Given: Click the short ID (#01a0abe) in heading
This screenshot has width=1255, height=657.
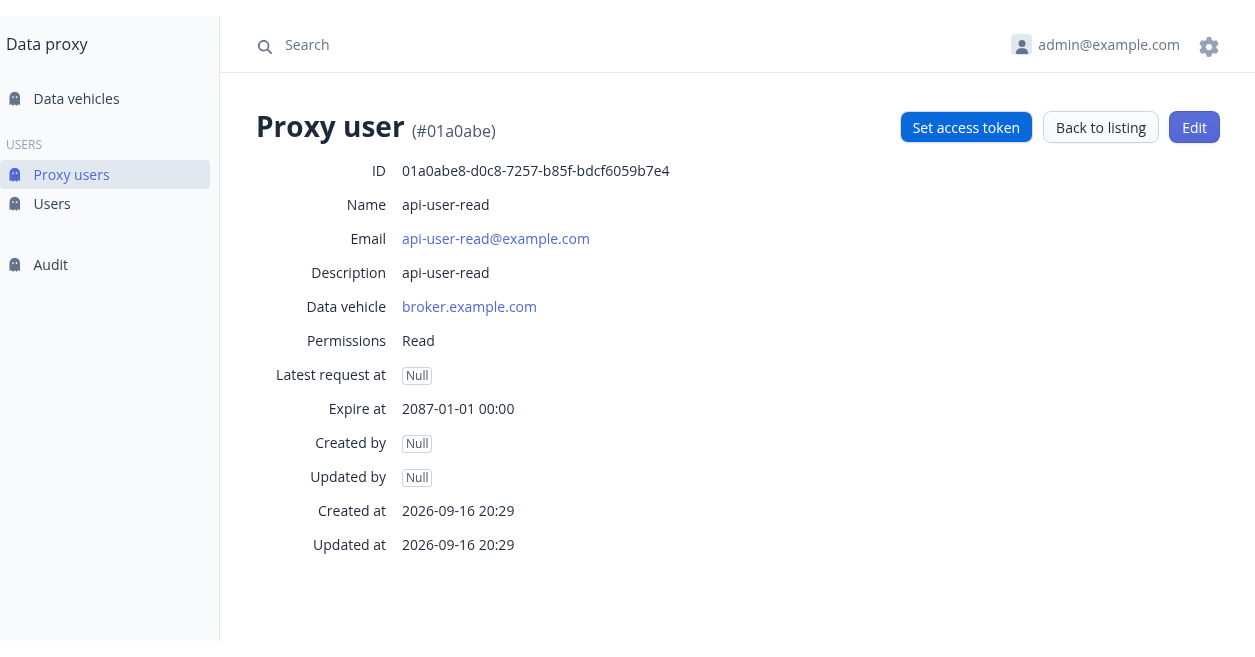Looking at the screenshot, I should click(x=454, y=131).
